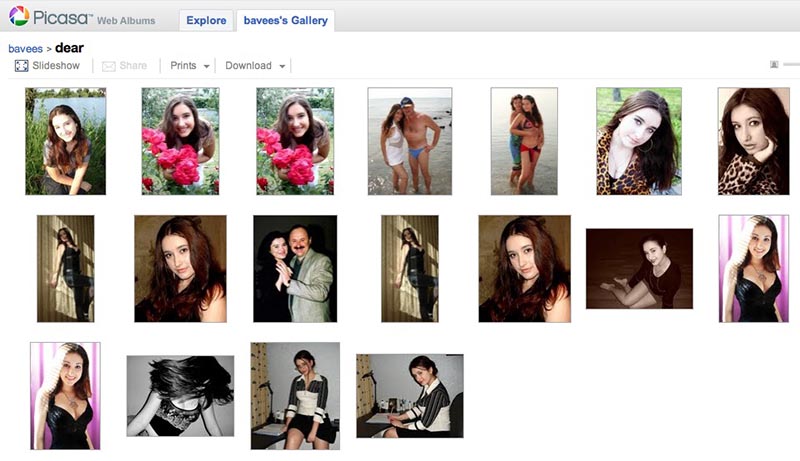
Task: Click the Share label
Action: pyautogui.click(x=133, y=66)
